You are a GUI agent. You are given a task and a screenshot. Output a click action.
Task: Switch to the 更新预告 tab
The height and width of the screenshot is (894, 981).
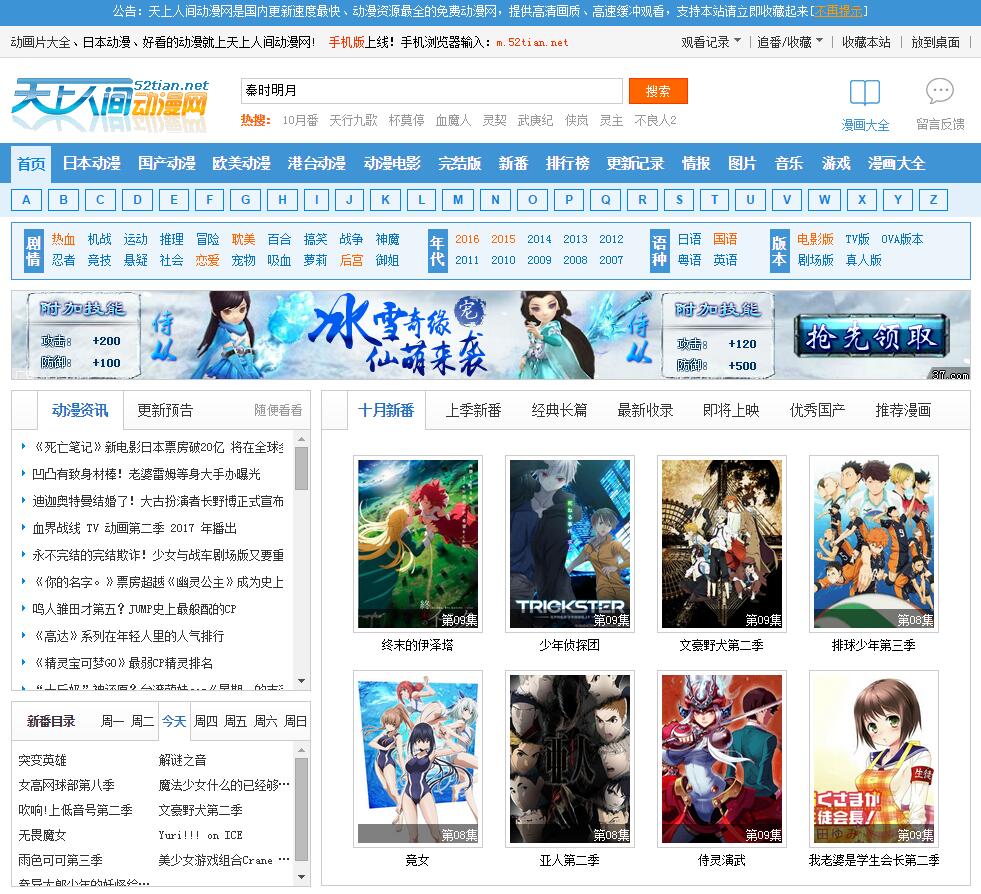[165, 410]
